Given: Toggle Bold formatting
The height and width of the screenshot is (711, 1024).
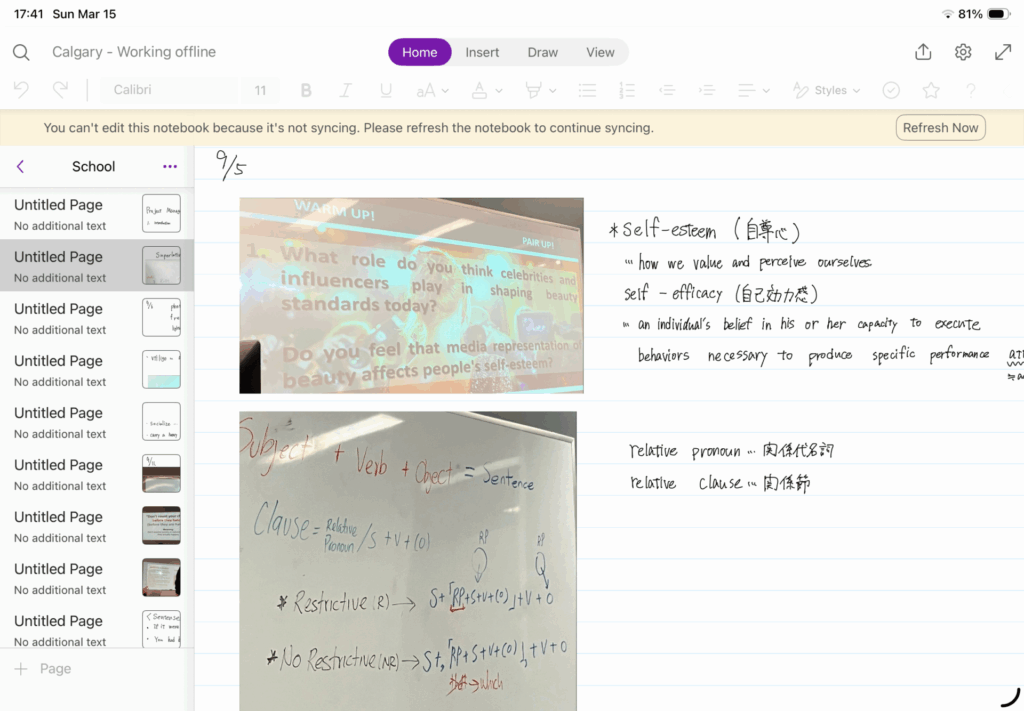Looking at the screenshot, I should tap(306, 90).
